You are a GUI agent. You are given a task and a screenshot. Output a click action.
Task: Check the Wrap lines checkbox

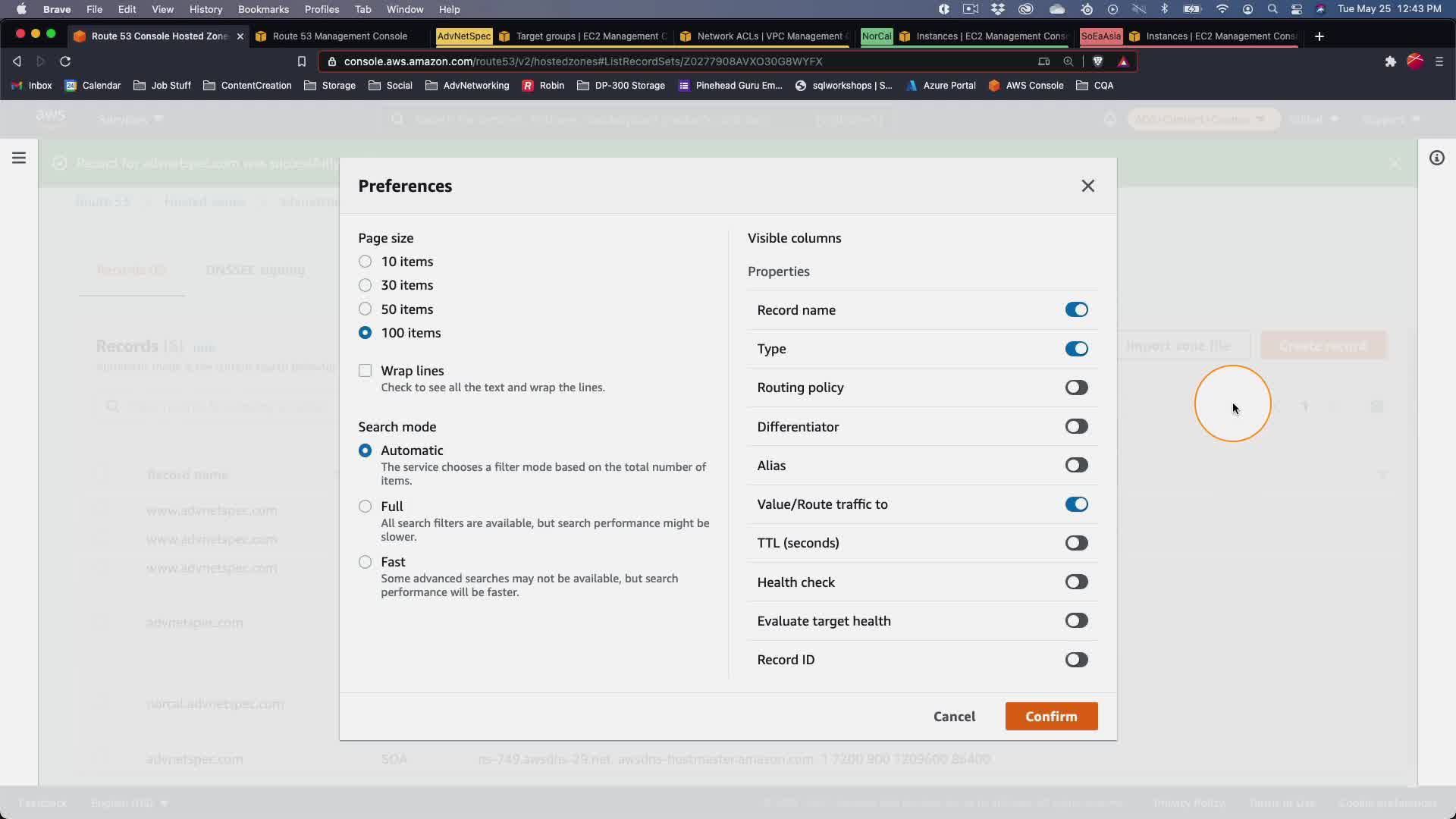click(x=366, y=371)
